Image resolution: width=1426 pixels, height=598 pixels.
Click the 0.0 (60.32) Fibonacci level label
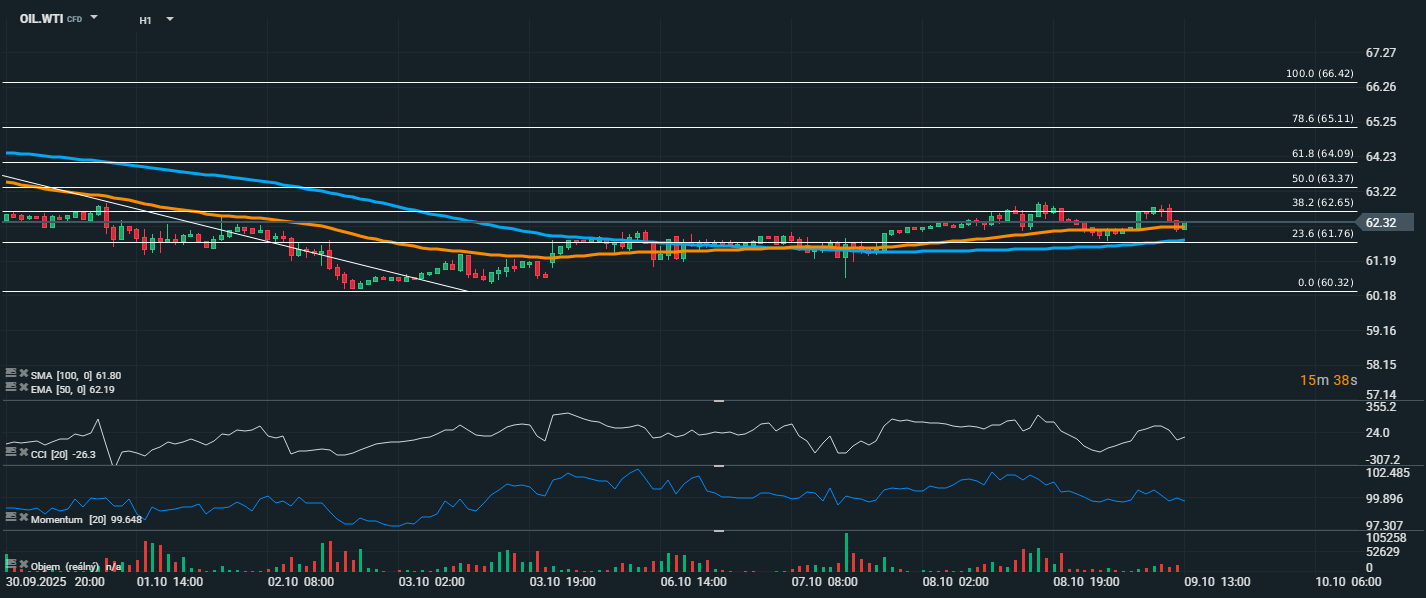[1325, 283]
